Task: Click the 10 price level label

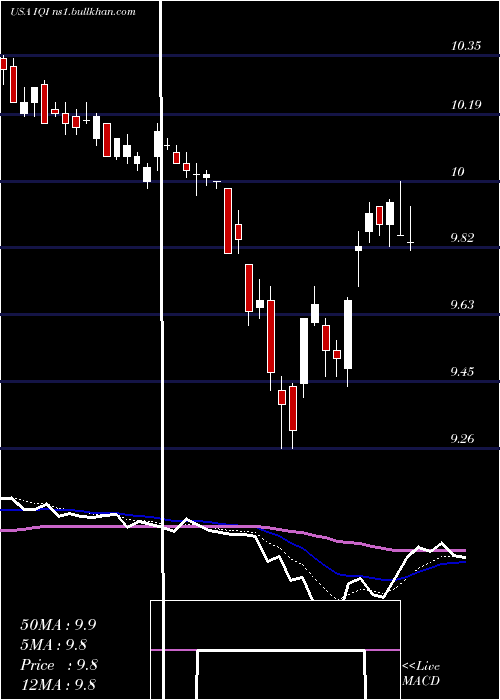Action: click(x=458, y=172)
